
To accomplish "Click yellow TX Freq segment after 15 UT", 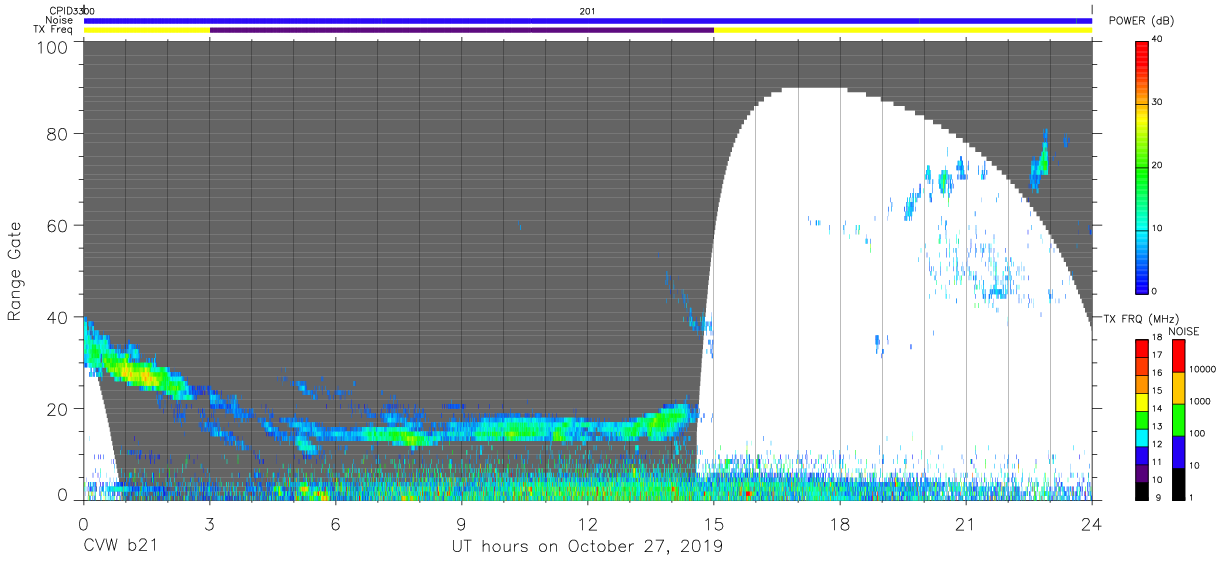I will (902, 30).
